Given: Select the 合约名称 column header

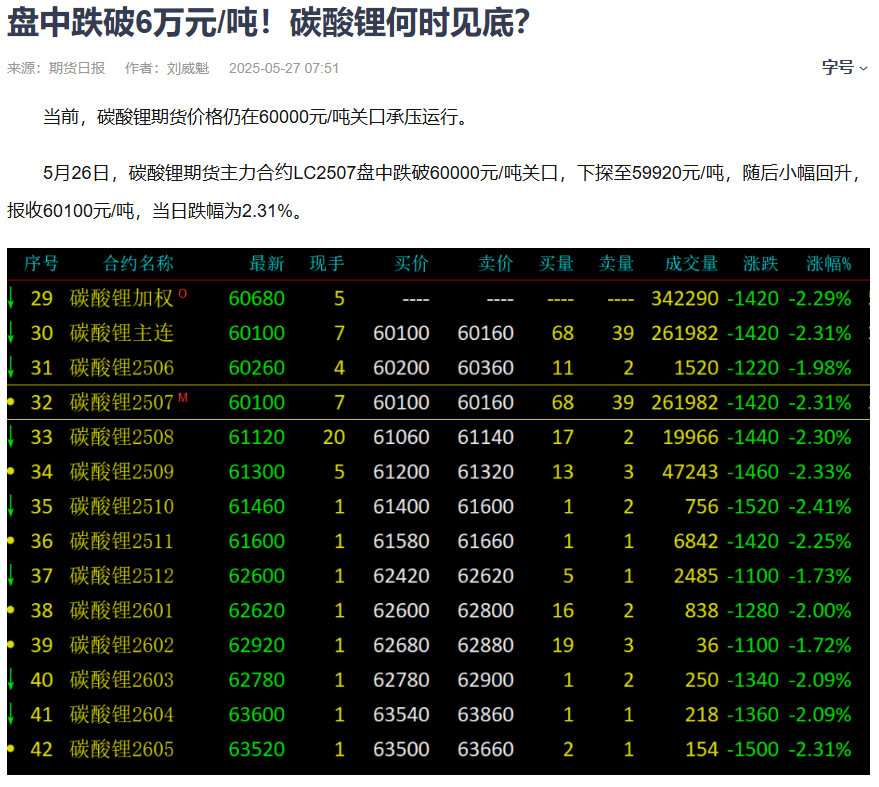Looking at the screenshot, I should 138,263.
